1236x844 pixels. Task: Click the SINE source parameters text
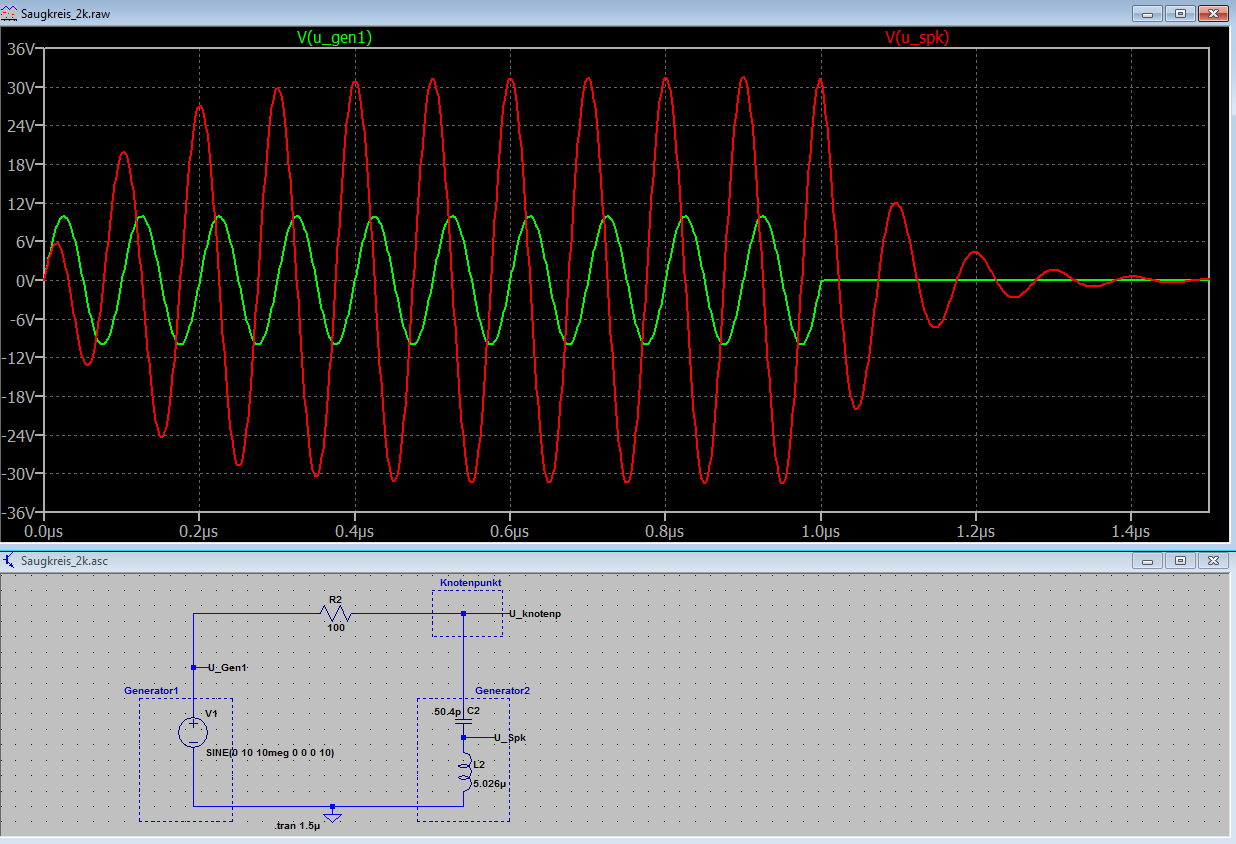point(269,751)
